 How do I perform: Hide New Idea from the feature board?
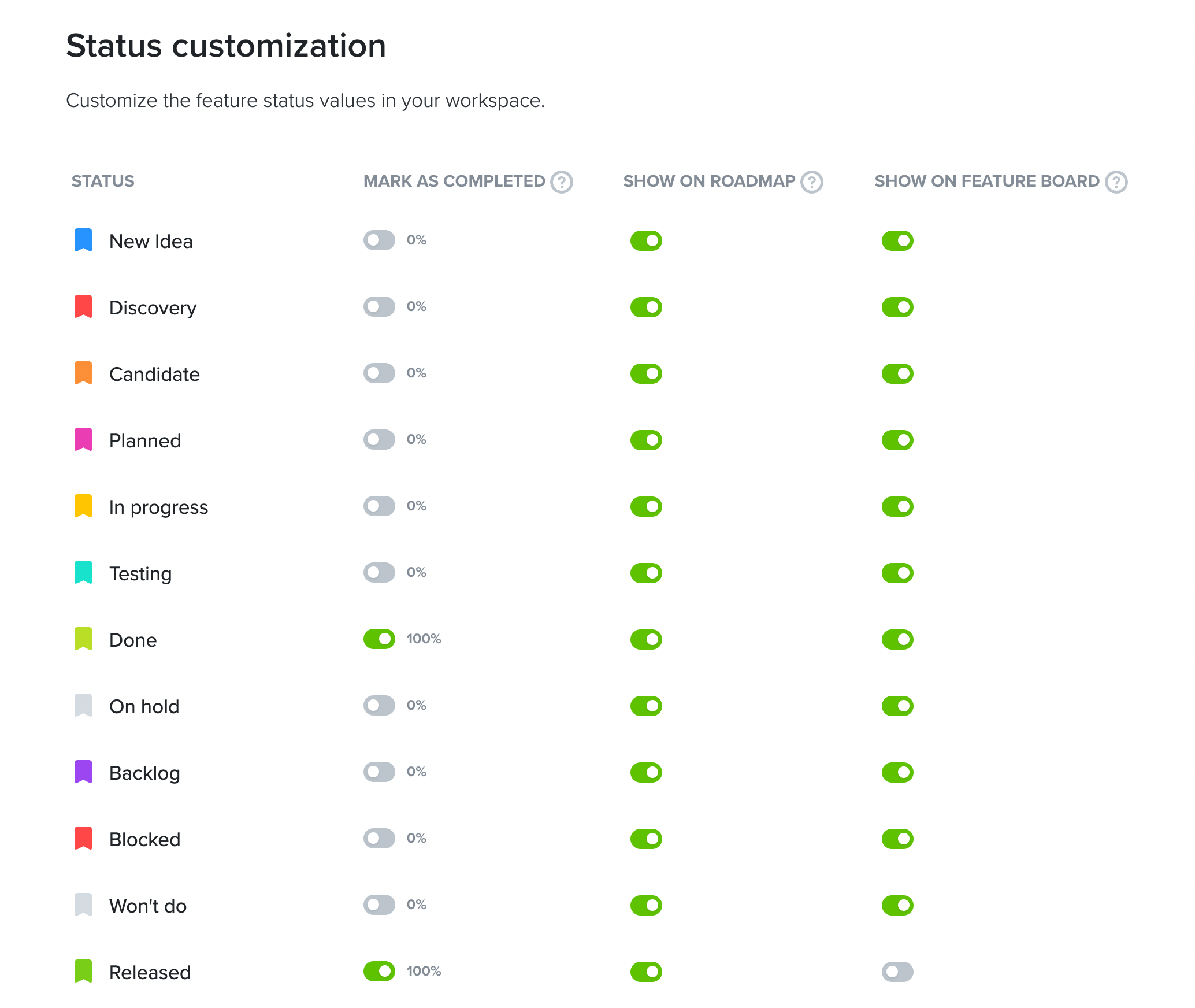(x=897, y=240)
